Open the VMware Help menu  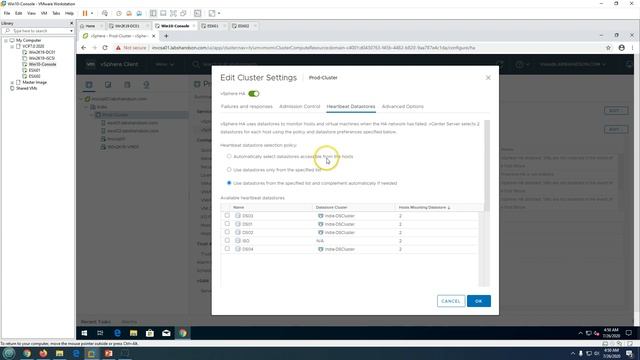[69, 13]
